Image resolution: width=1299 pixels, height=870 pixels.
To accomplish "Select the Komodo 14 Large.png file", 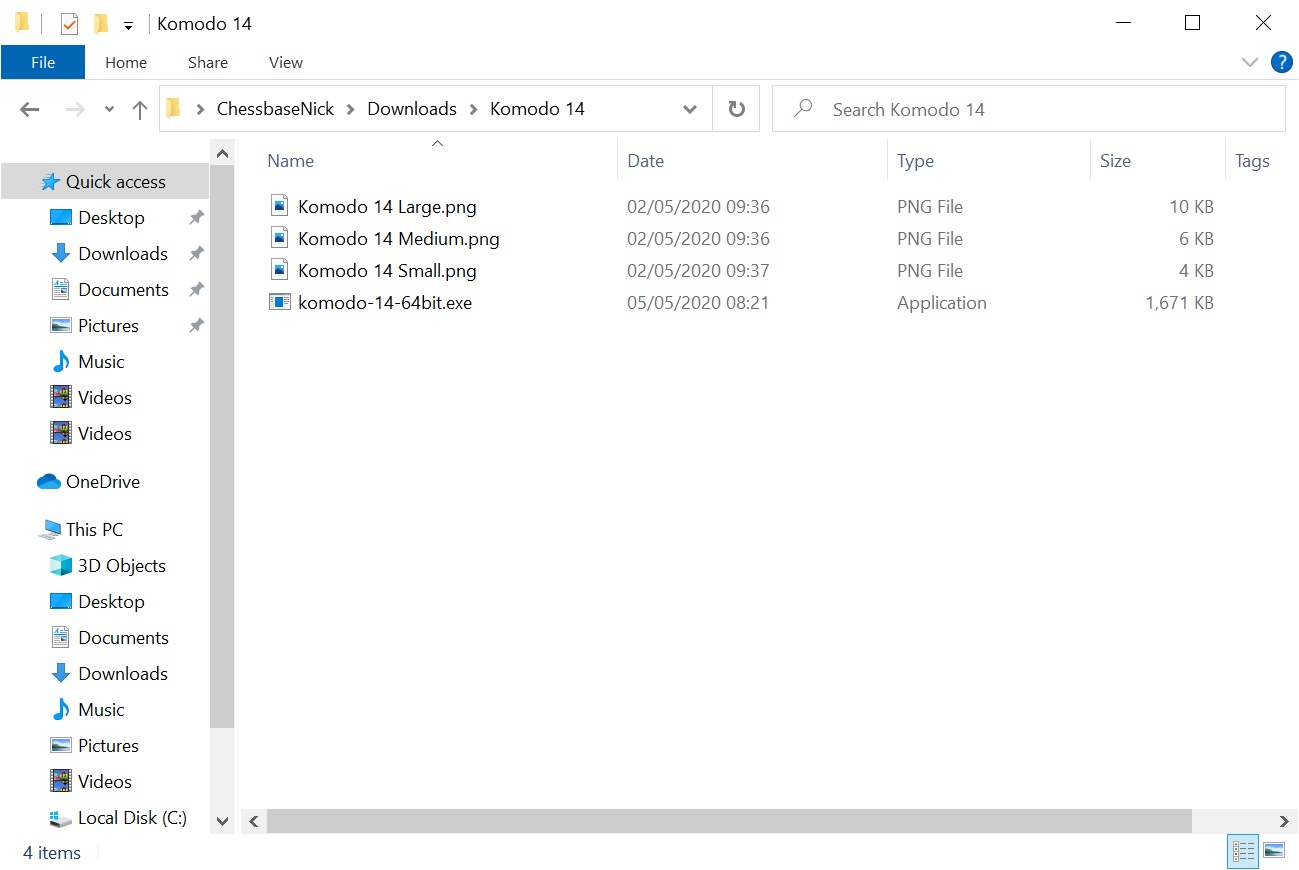I will (x=386, y=207).
